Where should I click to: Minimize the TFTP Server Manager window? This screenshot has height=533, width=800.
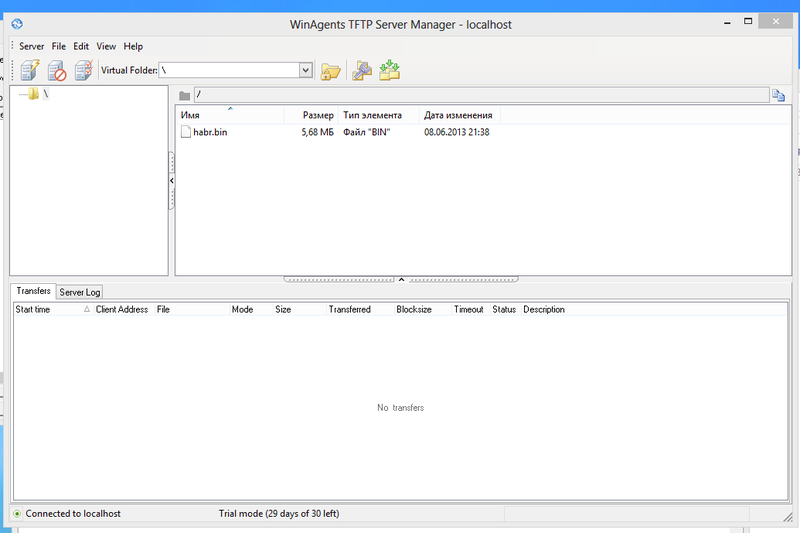pos(727,22)
